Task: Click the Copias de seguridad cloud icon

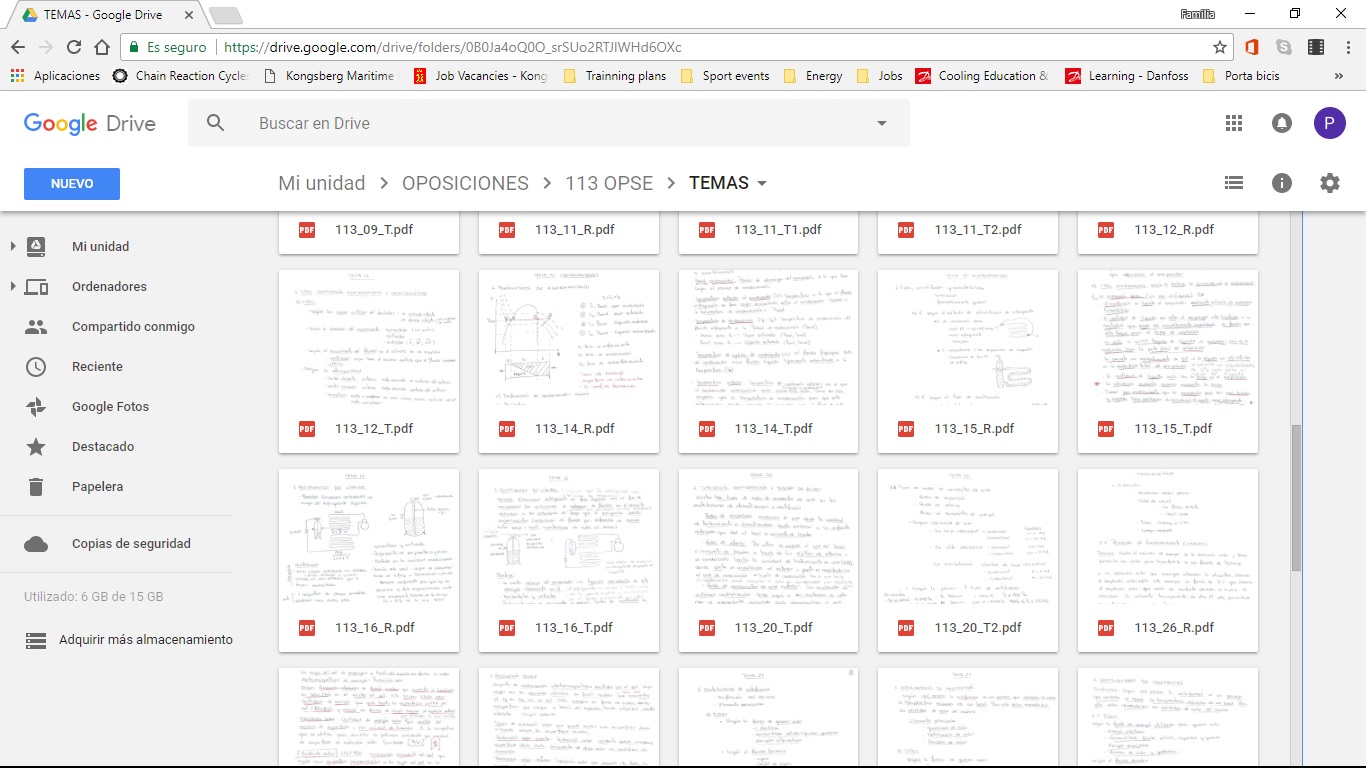Action: 36,544
